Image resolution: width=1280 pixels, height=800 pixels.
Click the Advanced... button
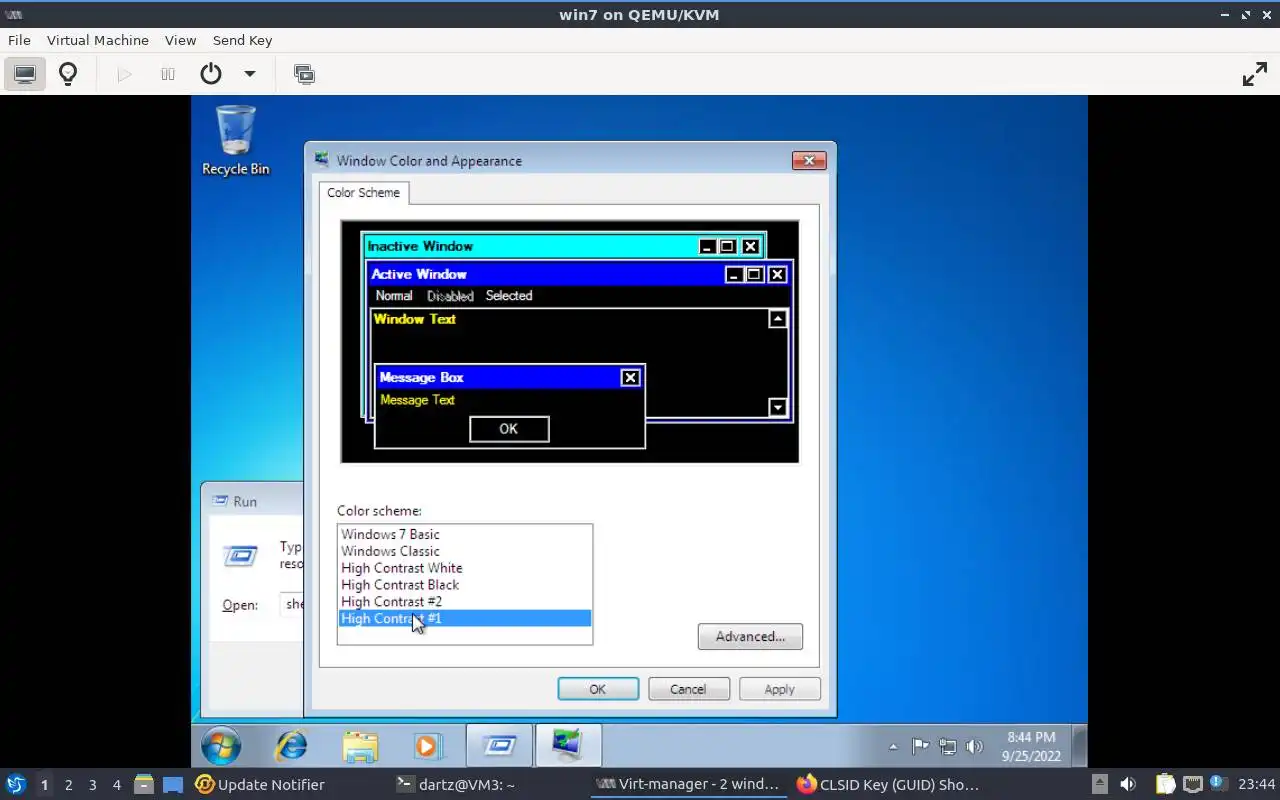click(750, 636)
